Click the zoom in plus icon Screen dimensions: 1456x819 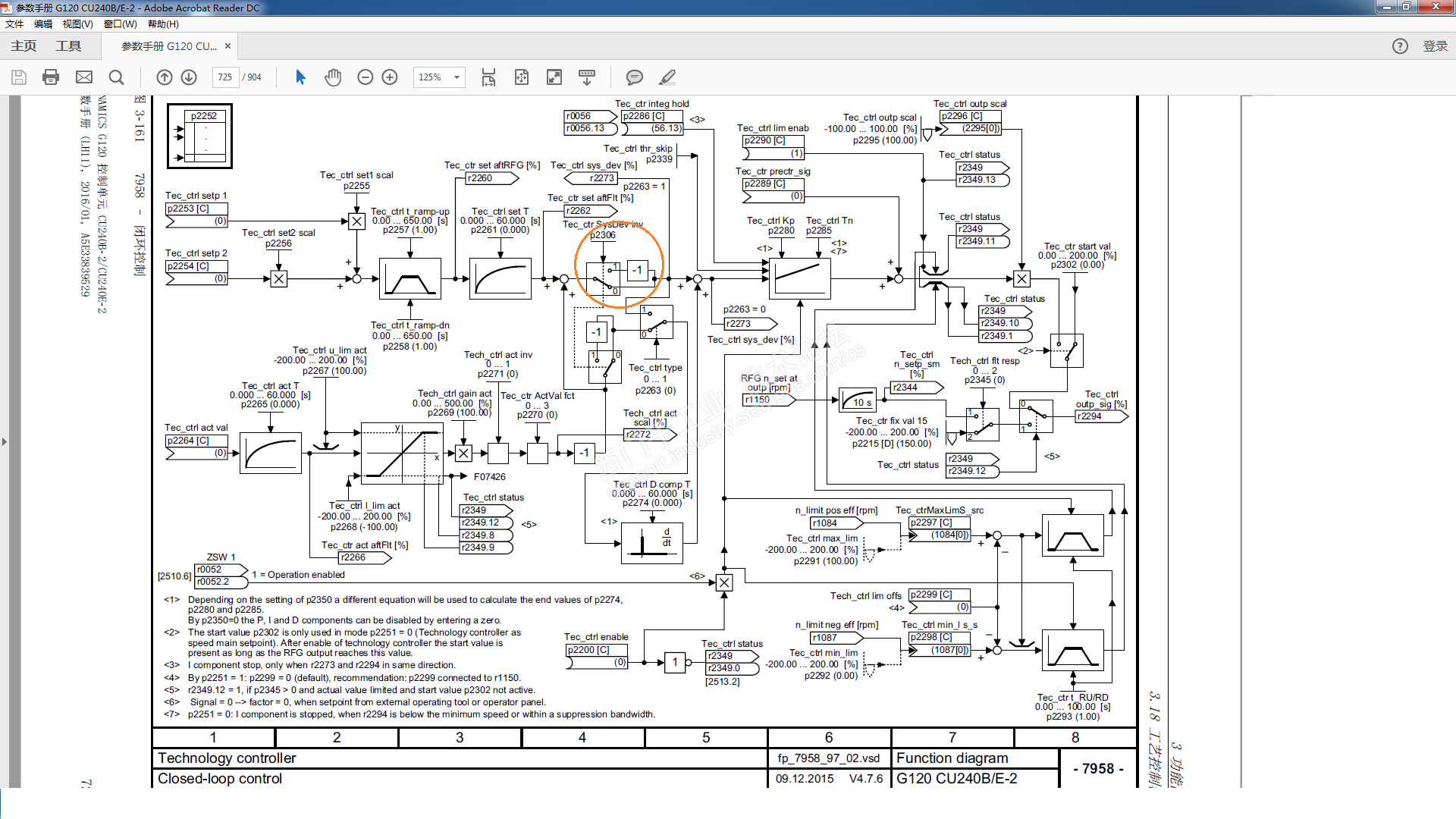390,77
